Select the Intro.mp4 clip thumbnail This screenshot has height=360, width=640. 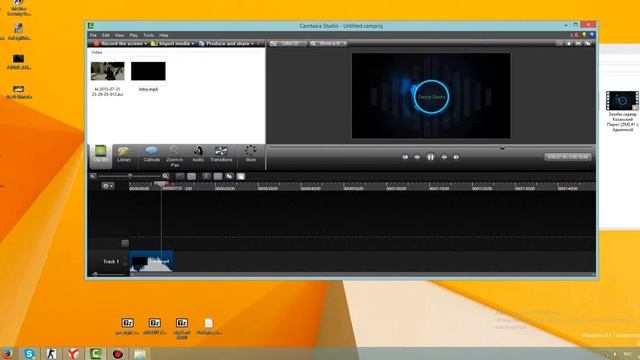tap(148, 71)
